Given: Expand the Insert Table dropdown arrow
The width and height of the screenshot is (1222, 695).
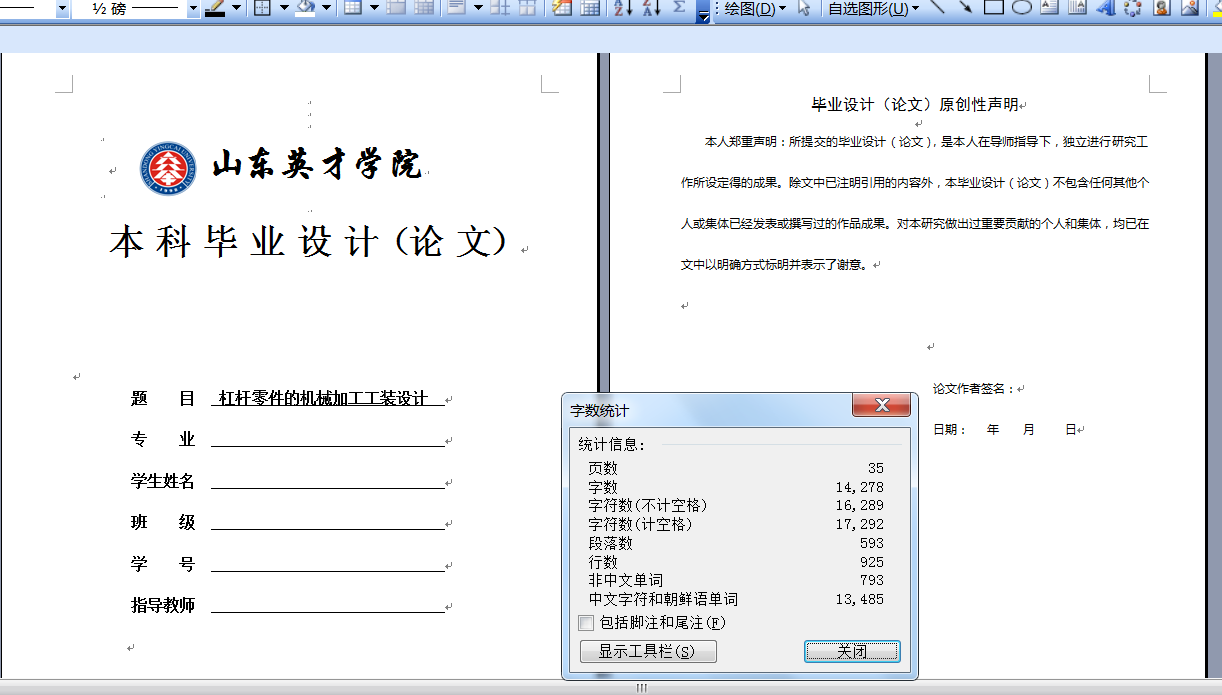Looking at the screenshot, I should click(x=374, y=8).
